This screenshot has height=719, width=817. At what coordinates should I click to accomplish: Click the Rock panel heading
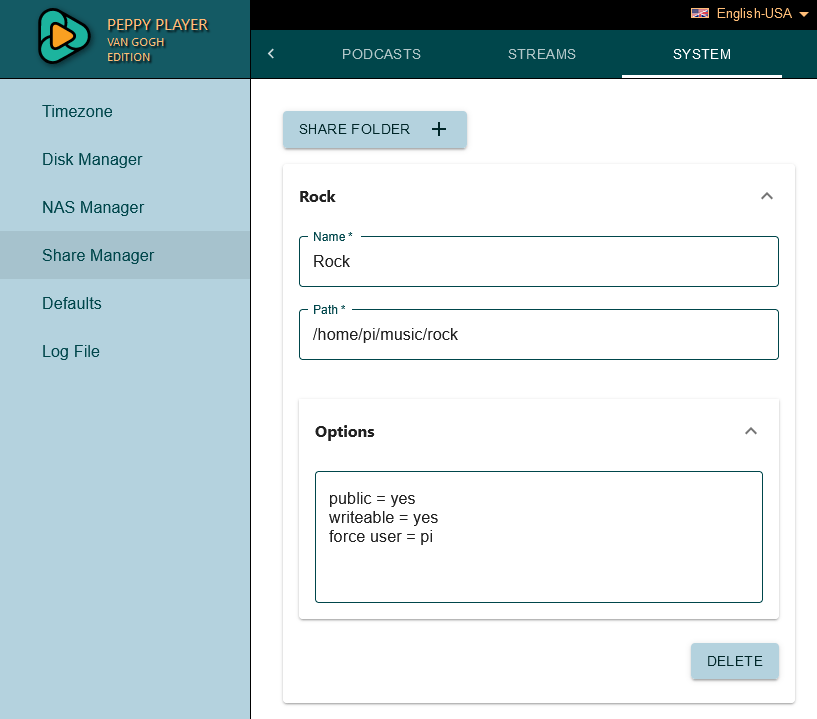pos(317,196)
